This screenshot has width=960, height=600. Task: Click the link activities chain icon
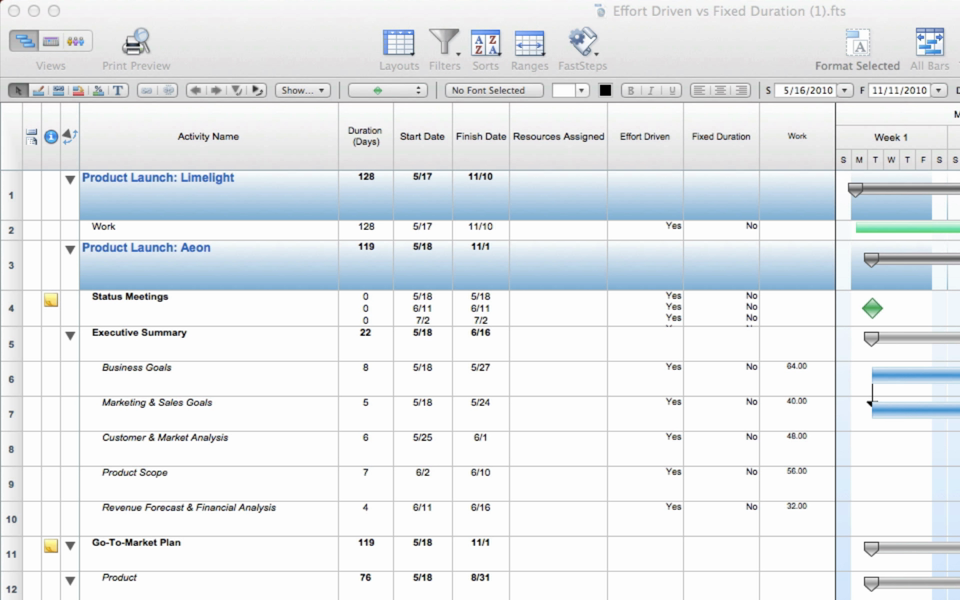(147, 91)
